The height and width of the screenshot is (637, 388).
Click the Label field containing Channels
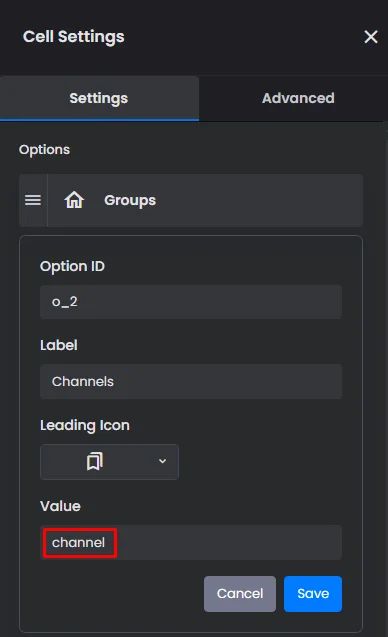click(x=191, y=381)
